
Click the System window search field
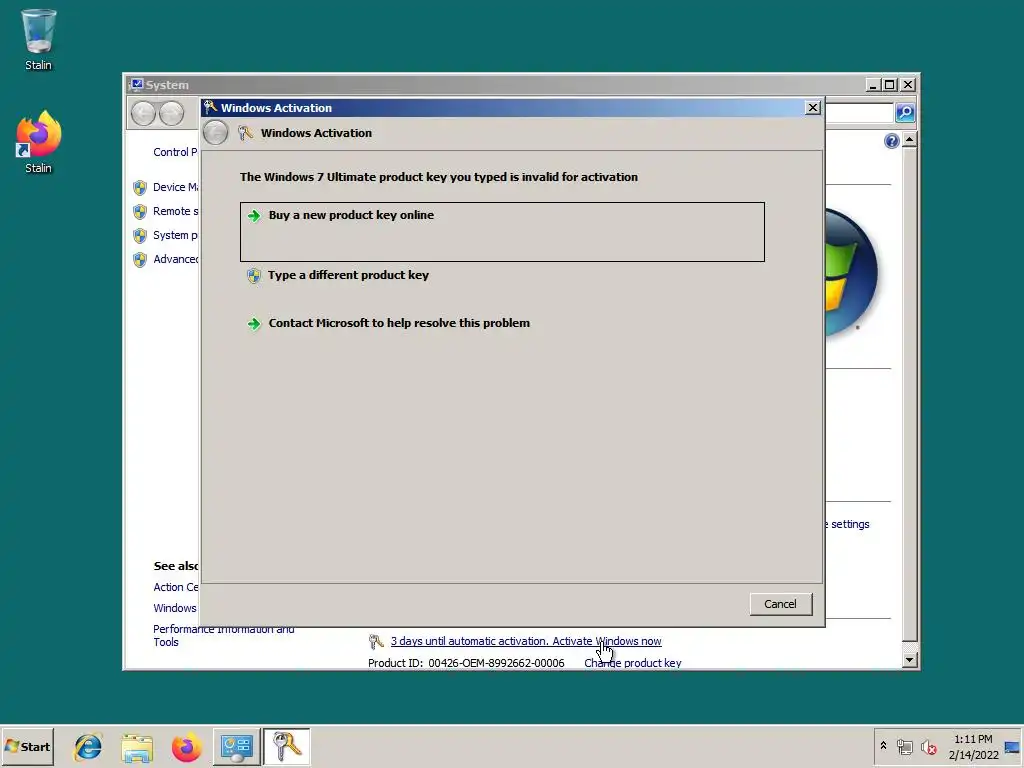click(859, 113)
